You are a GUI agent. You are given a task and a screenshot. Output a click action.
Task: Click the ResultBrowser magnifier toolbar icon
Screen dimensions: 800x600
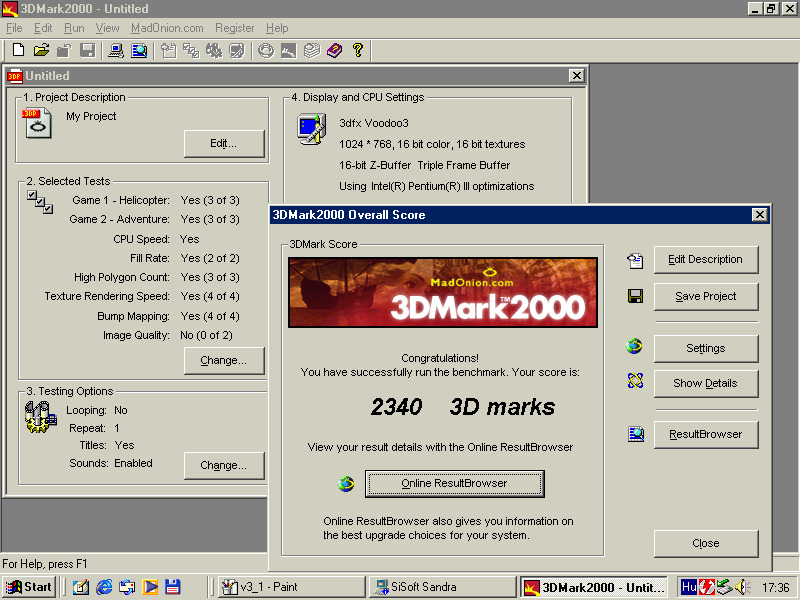139,50
